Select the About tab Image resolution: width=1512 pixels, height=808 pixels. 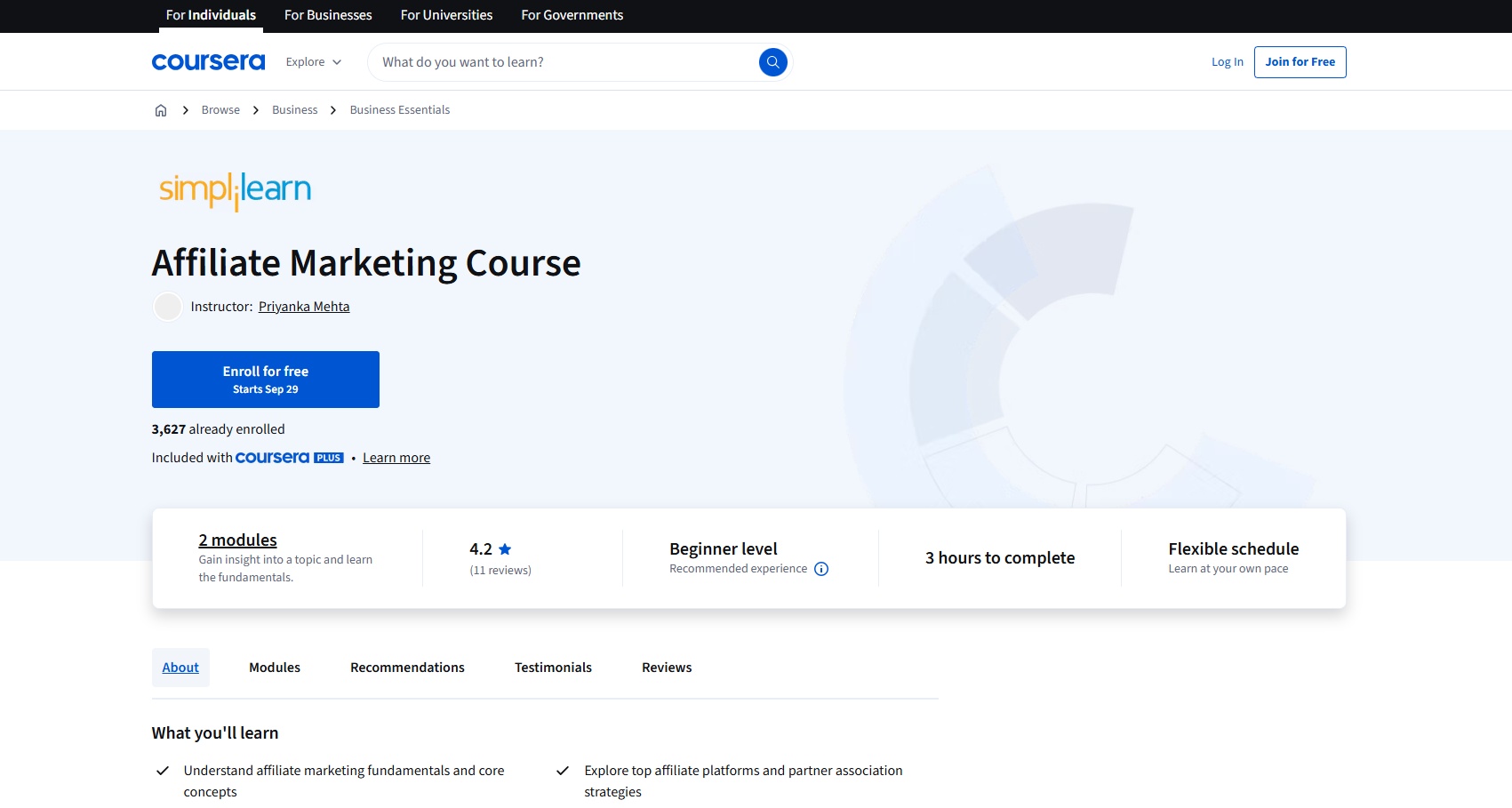[180, 668]
